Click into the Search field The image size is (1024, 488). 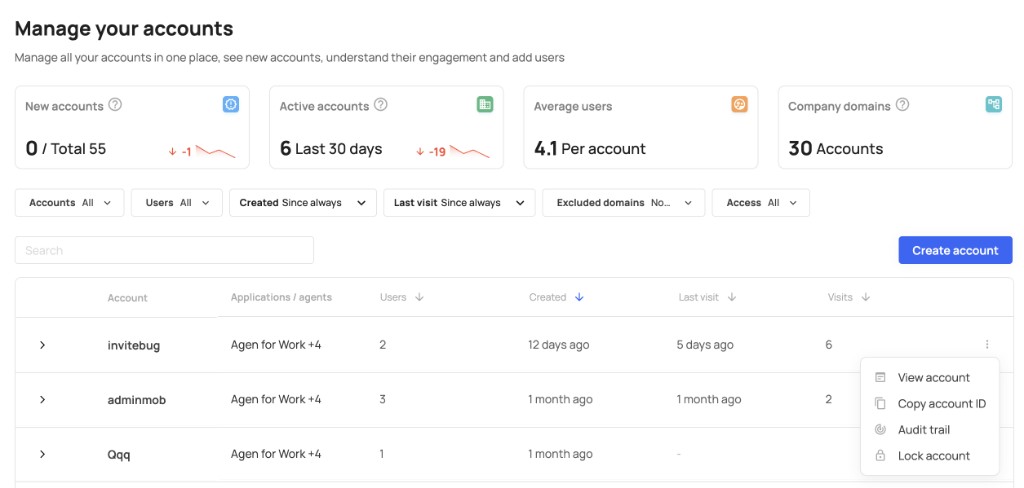164,250
